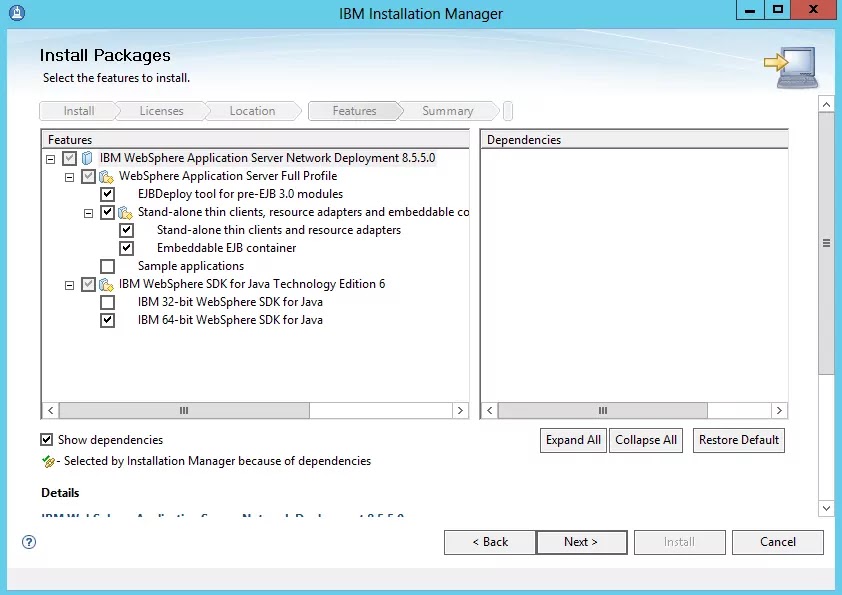The image size is (842, 595).
Task: Click the Dependencies panel right scroll arrow
Action: coord(779,411)
